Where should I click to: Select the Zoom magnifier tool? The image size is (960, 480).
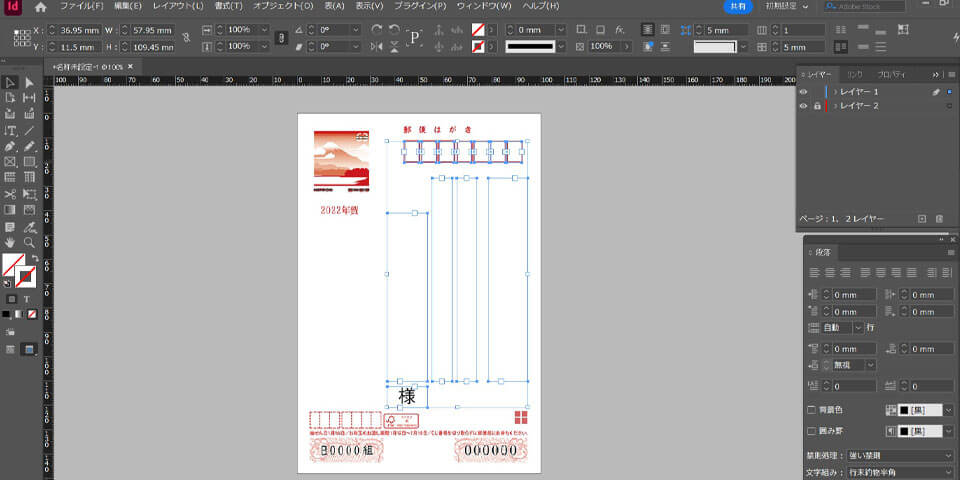(29, 242)
